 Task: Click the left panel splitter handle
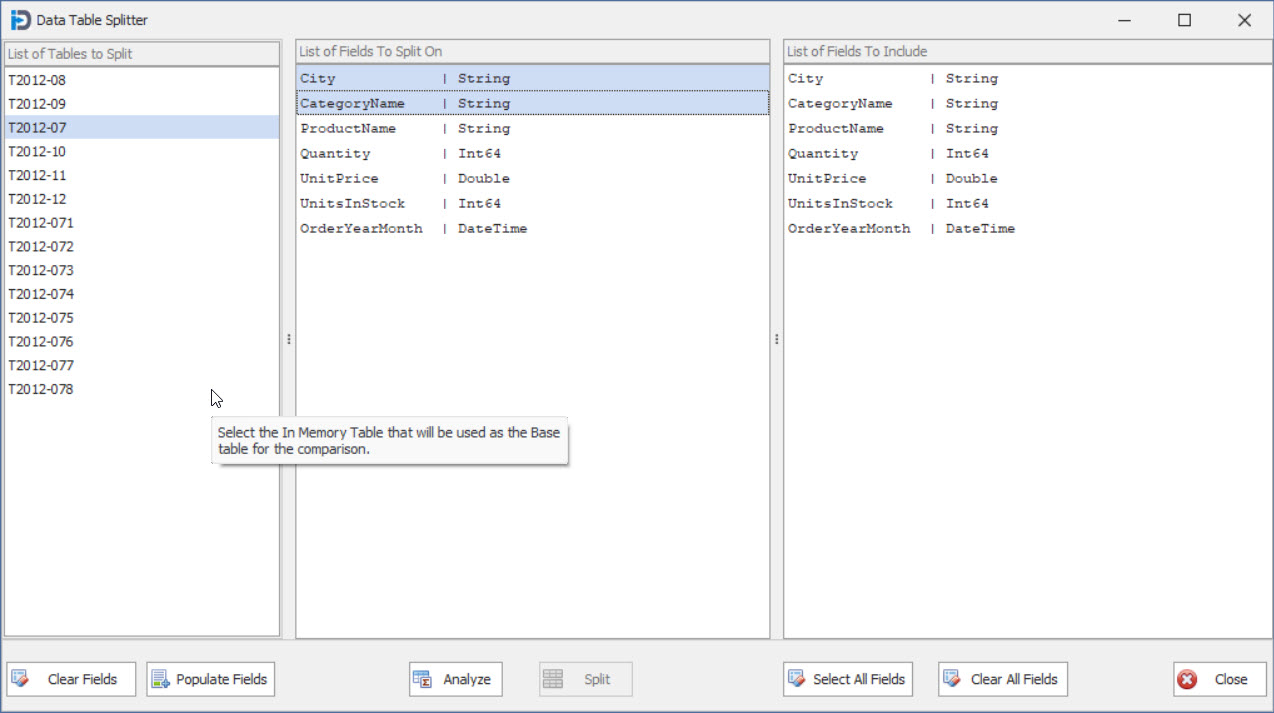tap(288, 339)
